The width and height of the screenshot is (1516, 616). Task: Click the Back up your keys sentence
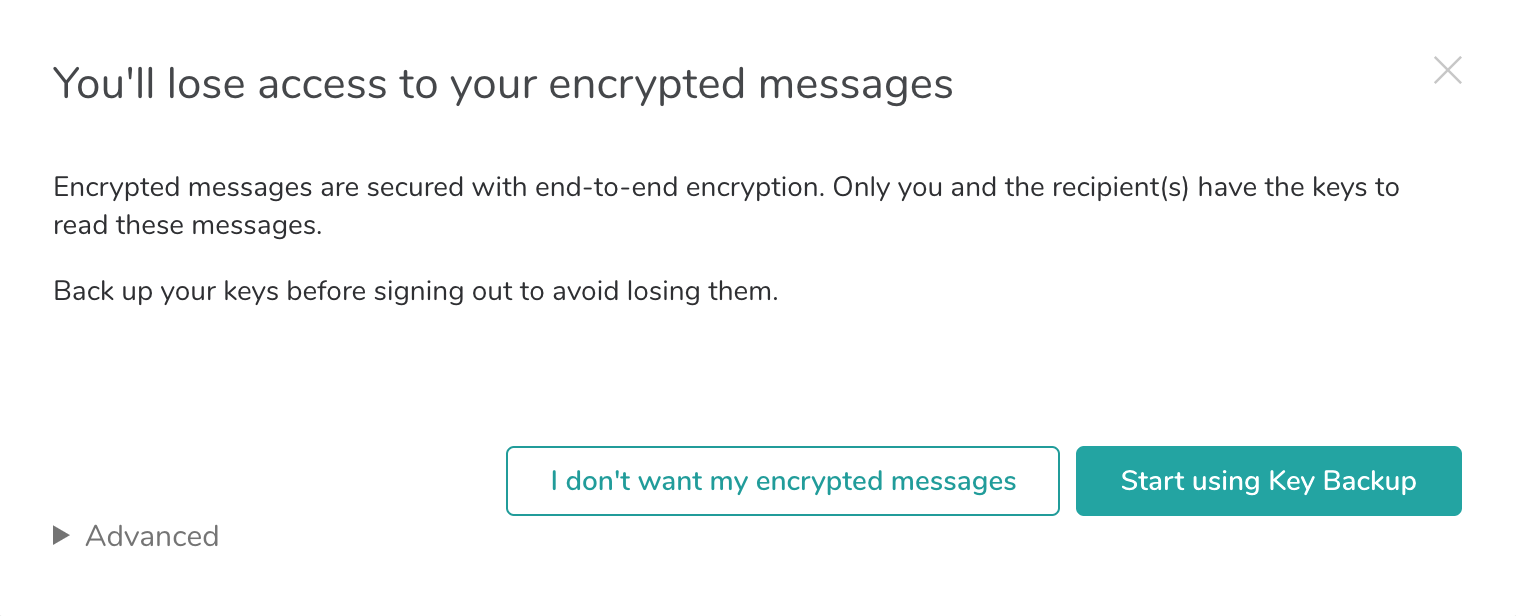[415, 293]
